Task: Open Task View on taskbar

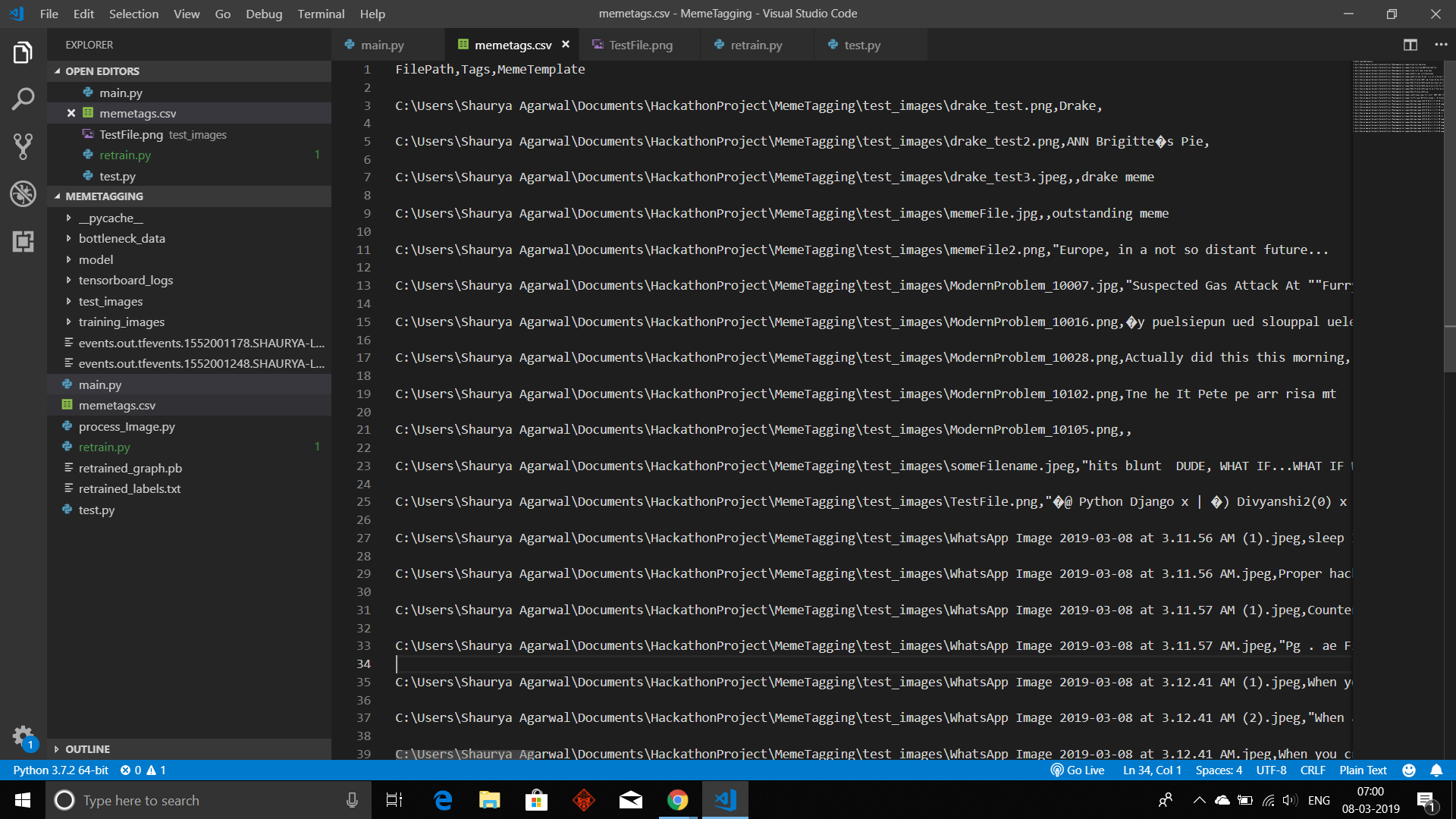Action: click(394, 800)
